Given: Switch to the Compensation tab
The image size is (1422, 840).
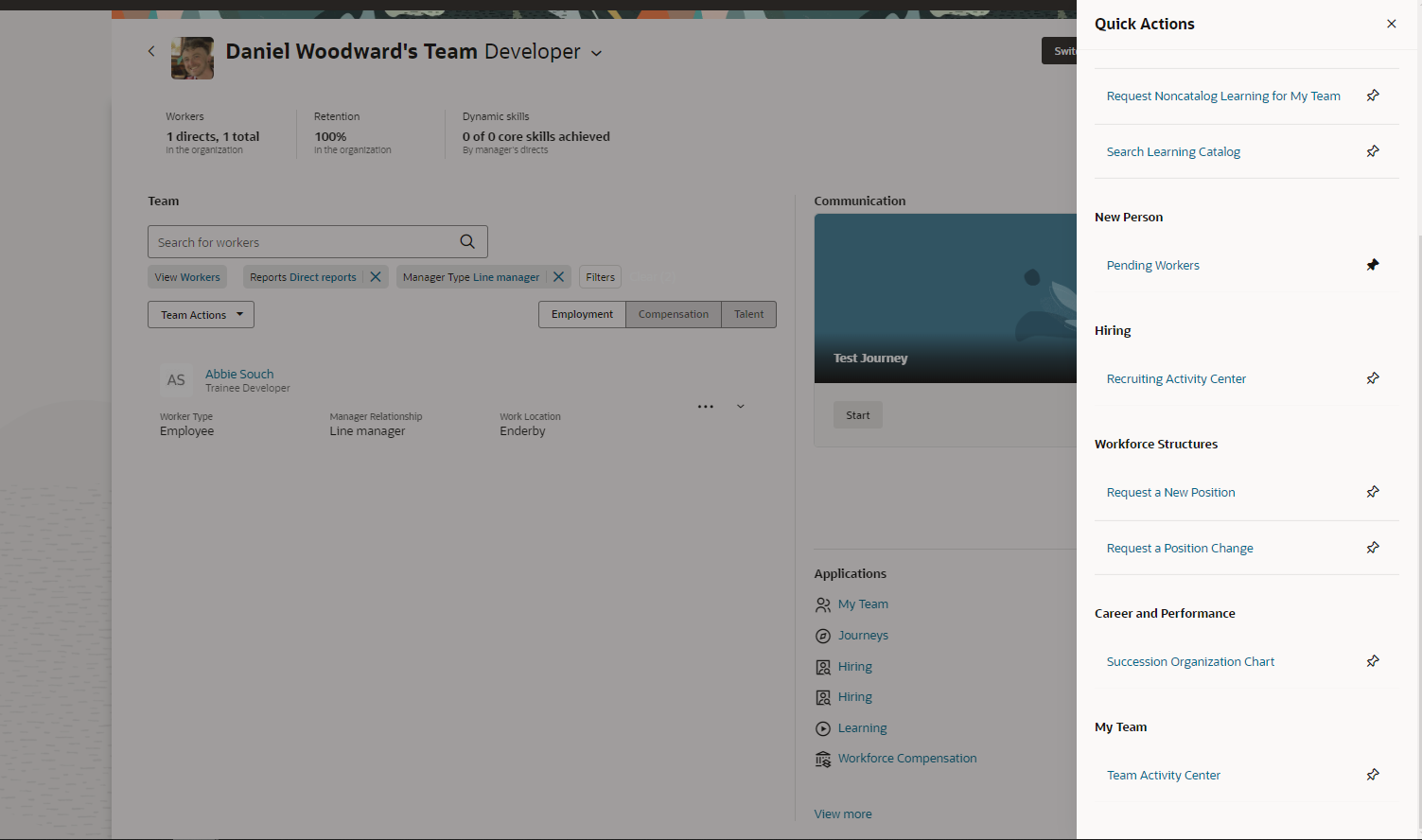Looking at the screenshot, I should click(x=673, y=314).
